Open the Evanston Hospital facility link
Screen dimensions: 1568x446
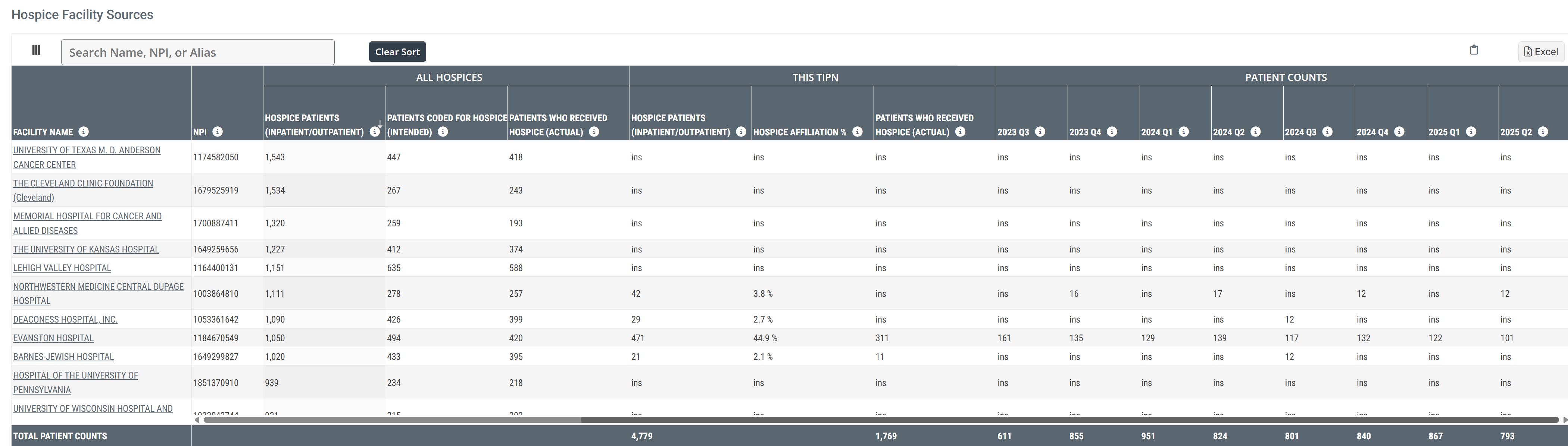(54, 338)
